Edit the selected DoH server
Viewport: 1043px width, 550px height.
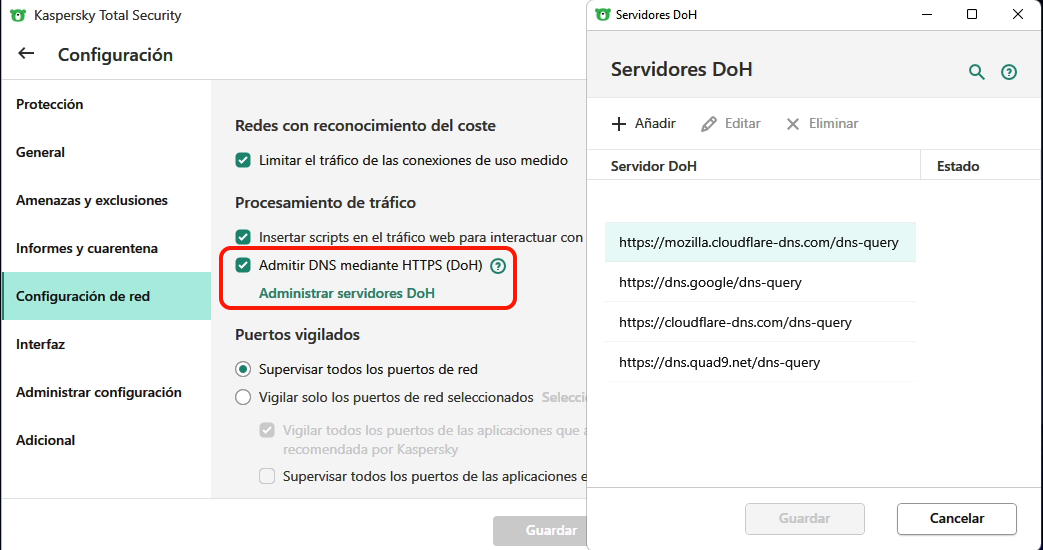point(730,123)
